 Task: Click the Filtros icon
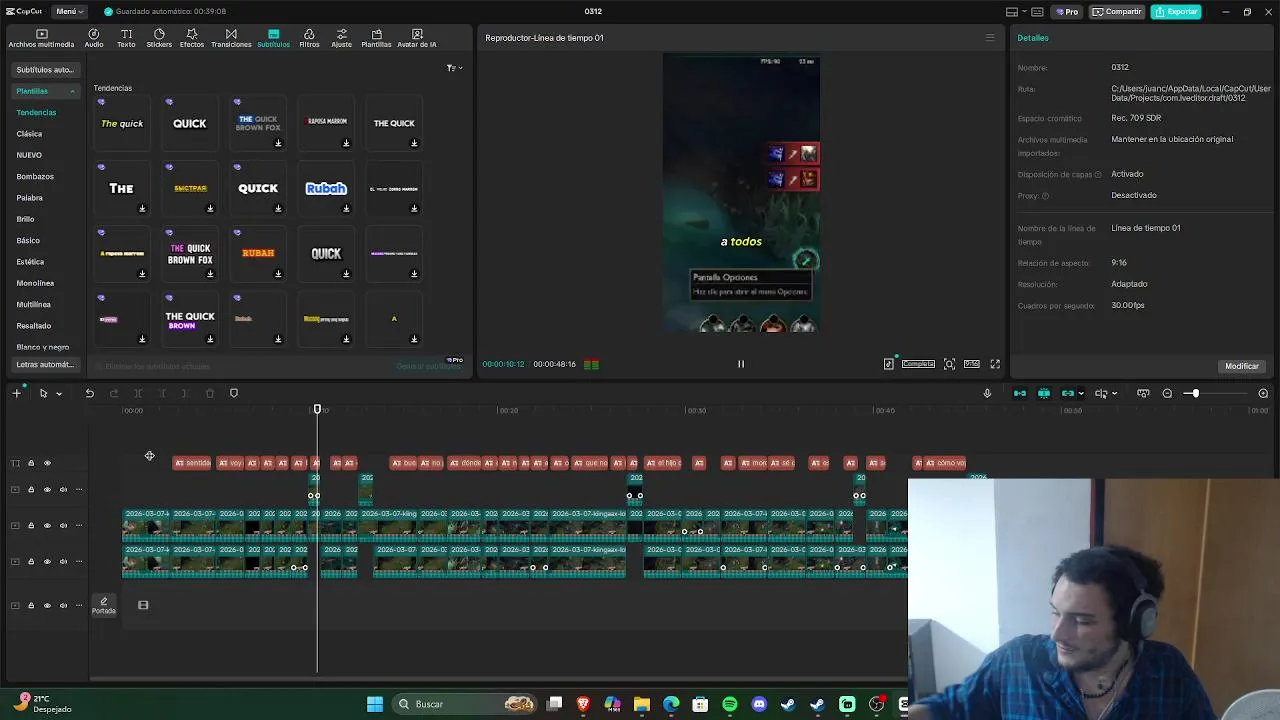(309, 38)
